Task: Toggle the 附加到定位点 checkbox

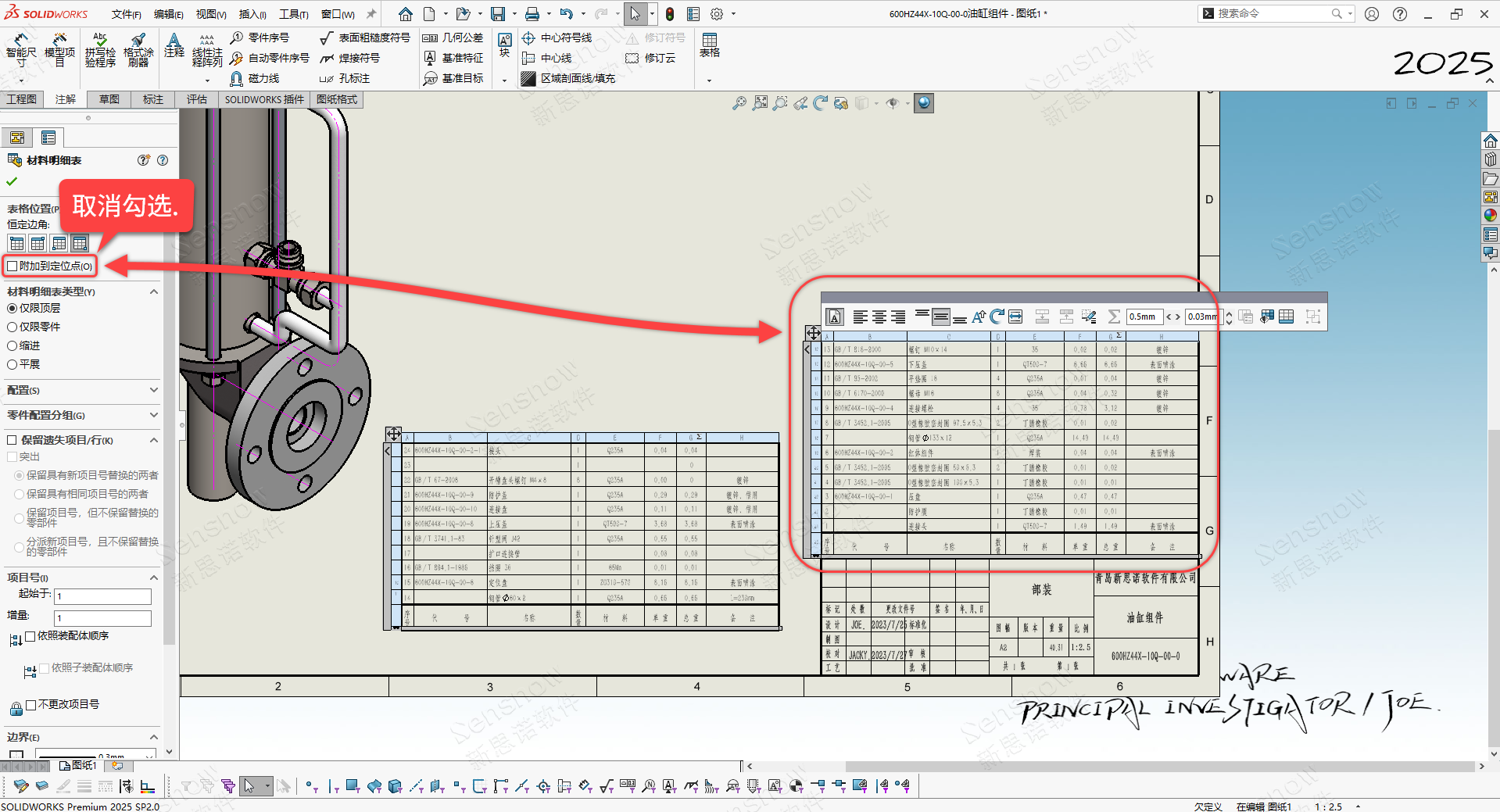Action: [13, 266]
